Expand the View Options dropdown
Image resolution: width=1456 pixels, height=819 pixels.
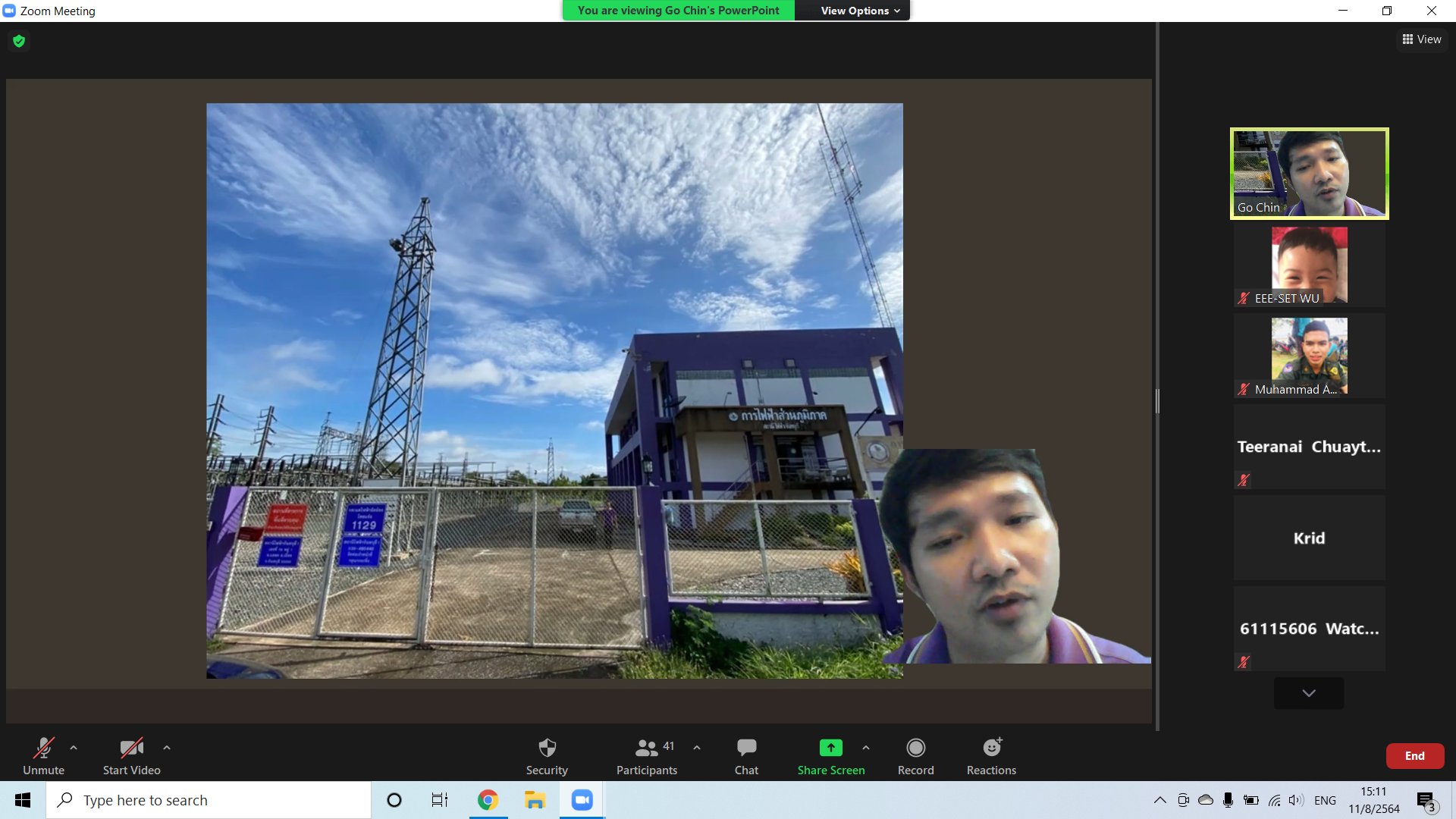(x=860, y=11)
